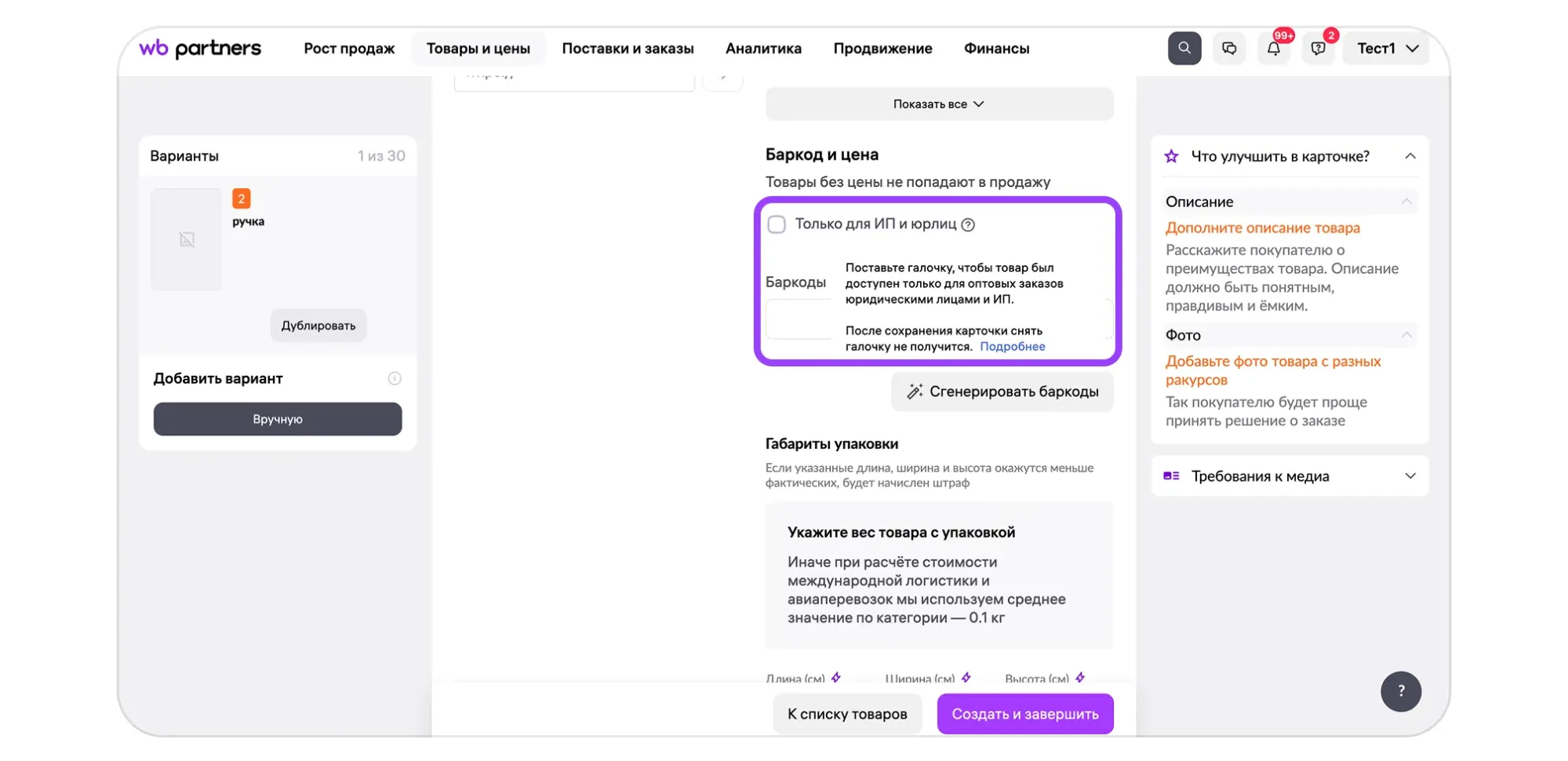Follow the Подробнее link in tooltip
This screenshot has width=1568, height=761.
[1012, 347]
